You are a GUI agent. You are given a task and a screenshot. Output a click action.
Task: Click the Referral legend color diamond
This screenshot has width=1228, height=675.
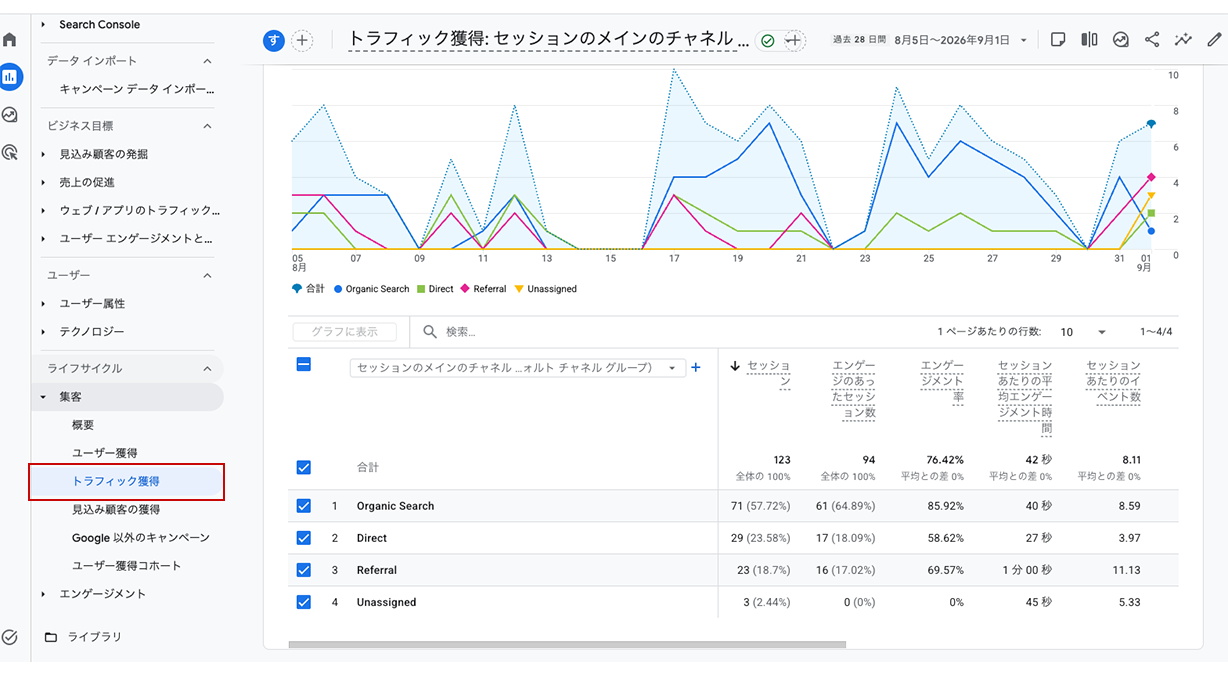(x=465, y=289)
